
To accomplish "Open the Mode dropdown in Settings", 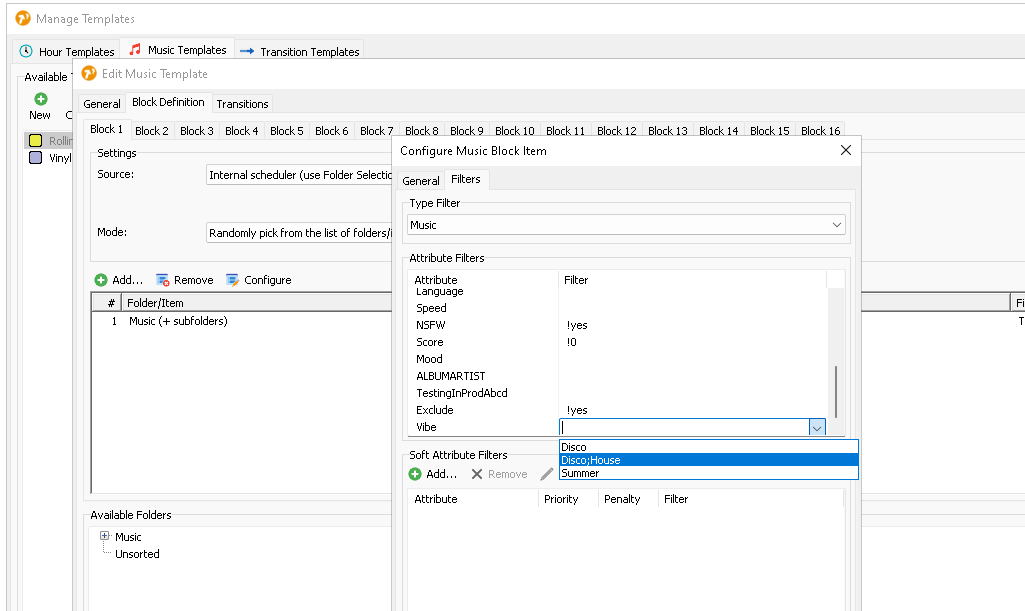I will [x=299, y=233].
